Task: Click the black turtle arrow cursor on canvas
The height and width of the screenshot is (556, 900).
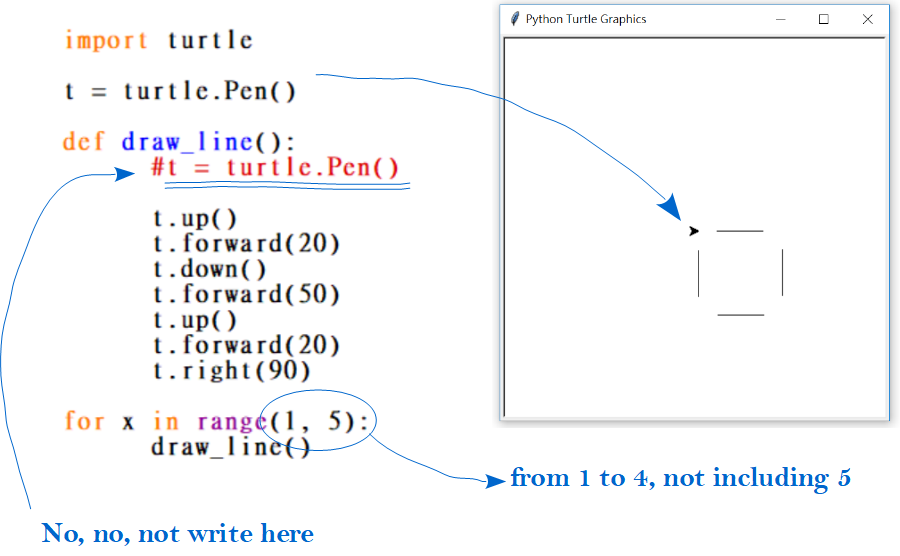Action: click(694, 231)
